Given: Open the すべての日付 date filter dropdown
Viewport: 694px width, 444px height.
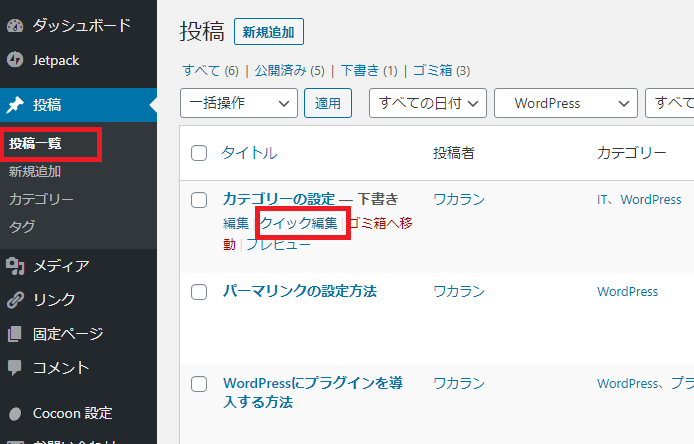Looking at the screenshot, I should (x=428, y=103).
